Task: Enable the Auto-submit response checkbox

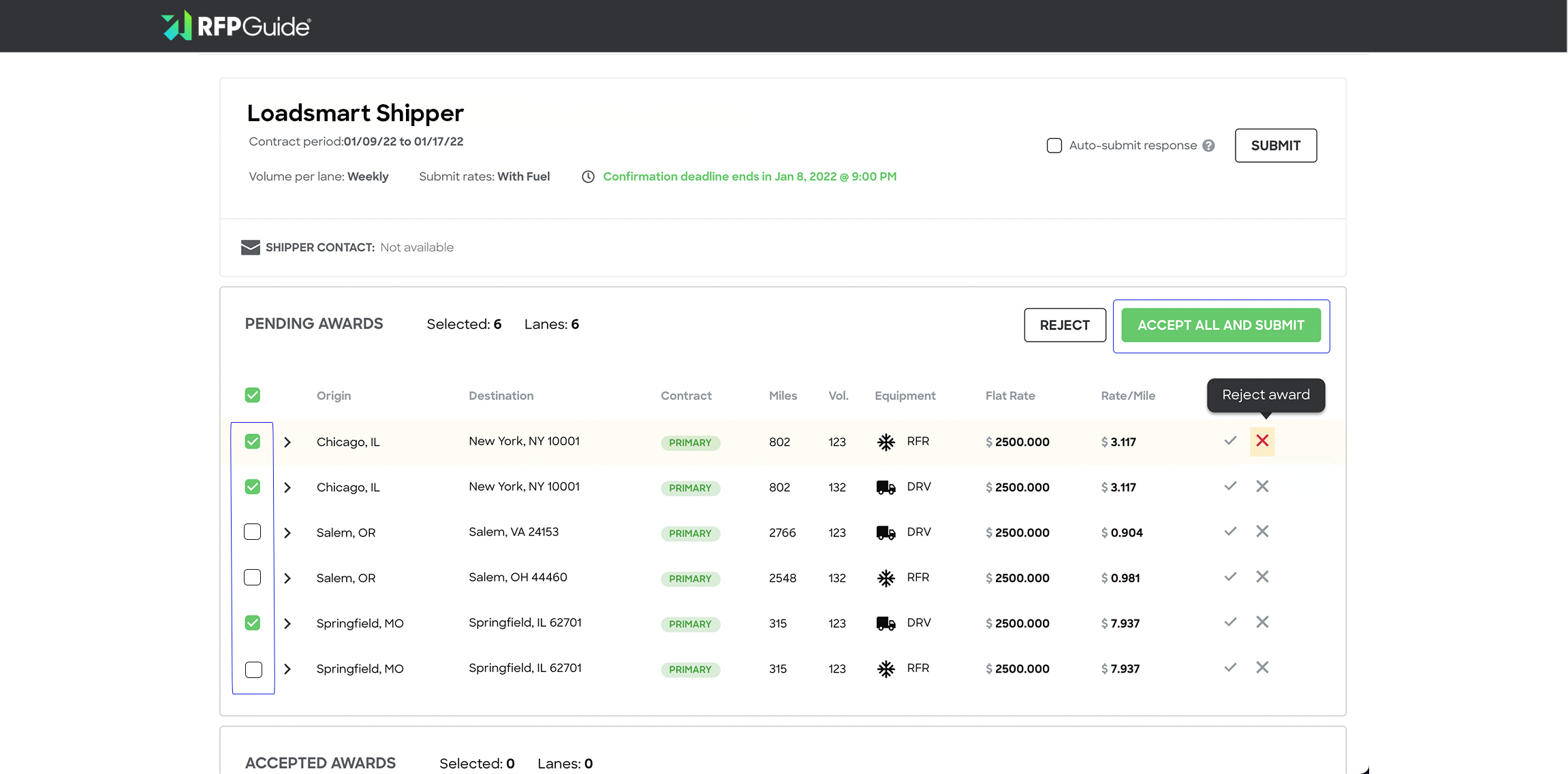Action: (x=1054, y=146)
